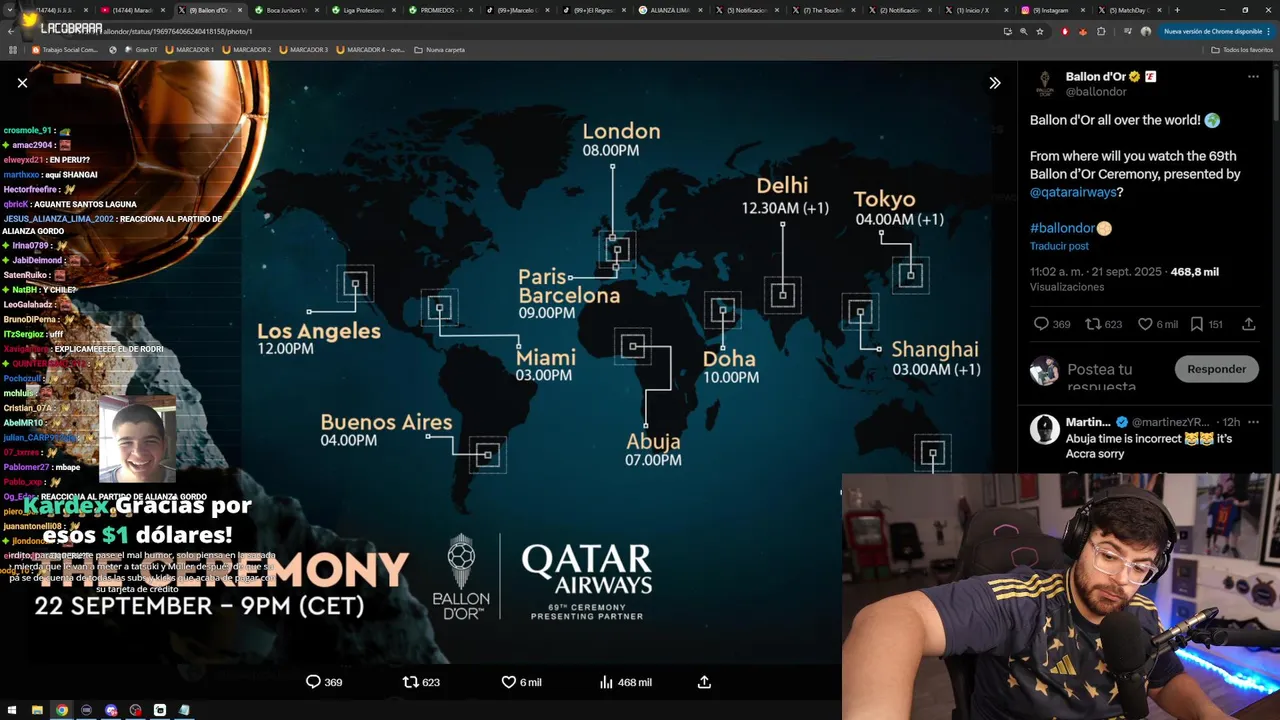Viewport: 1280px width, 720px height.
Task: Open the @qatarairways mention link
Action: 1073,192
